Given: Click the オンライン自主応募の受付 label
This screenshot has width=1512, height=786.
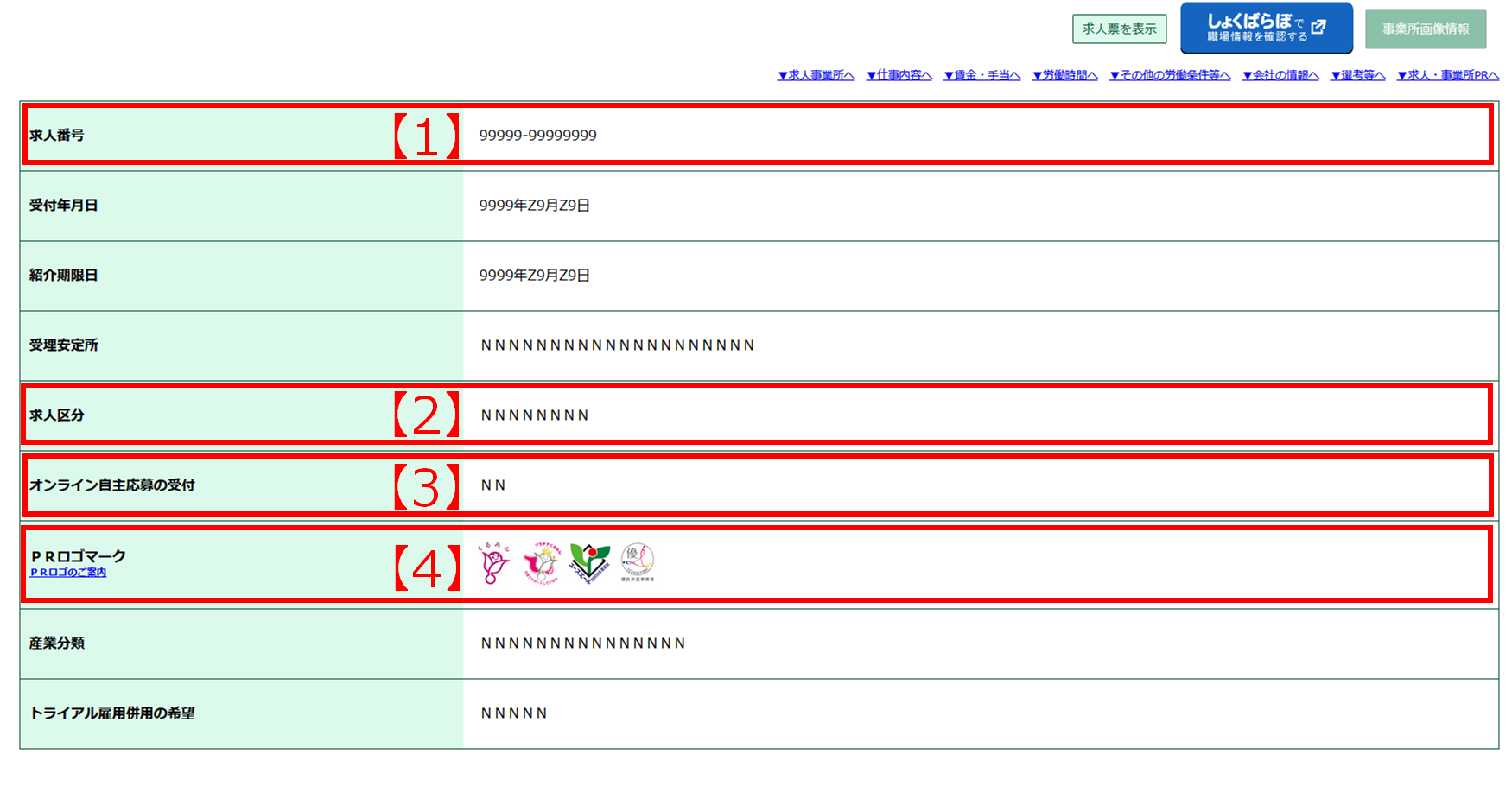Looking at the screenshot, I should pos(112,485).
